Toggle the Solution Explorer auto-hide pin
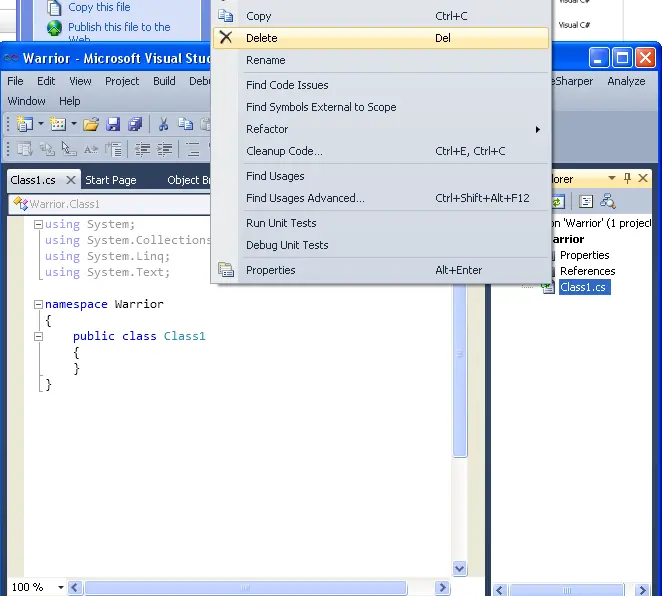The height and width of the screenshot is (596, 662). pyautogui.click(x=627, y=179)
